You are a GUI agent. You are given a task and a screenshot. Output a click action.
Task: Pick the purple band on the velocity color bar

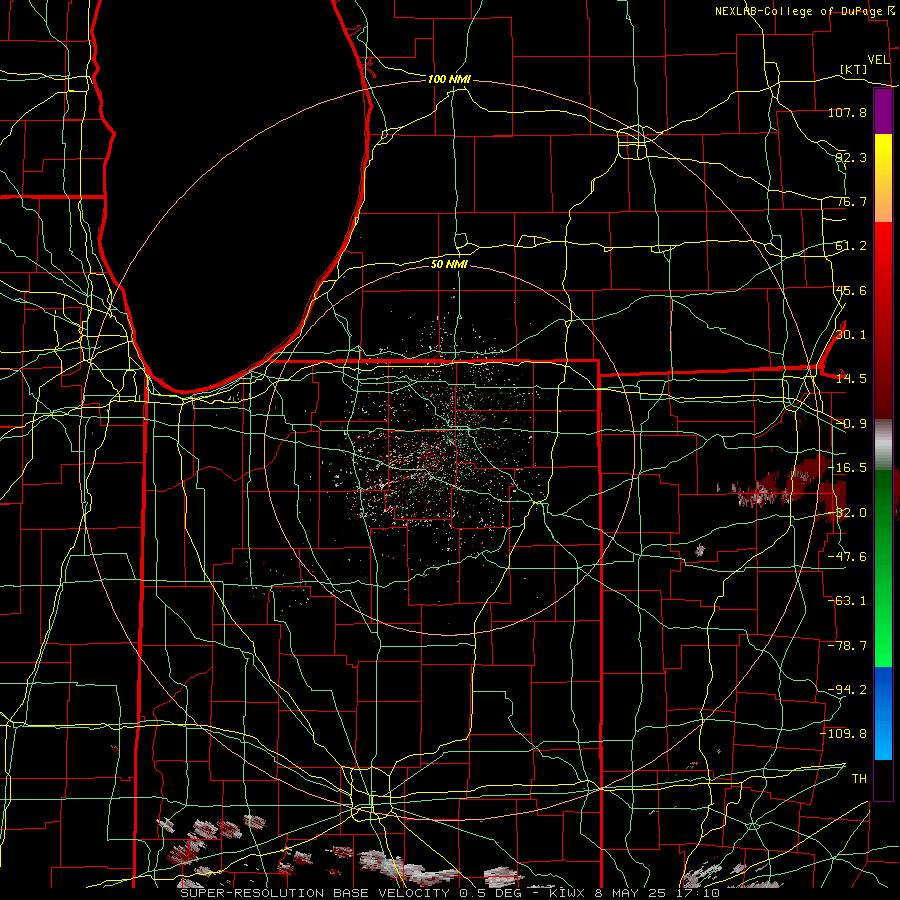tap(883, 112)
